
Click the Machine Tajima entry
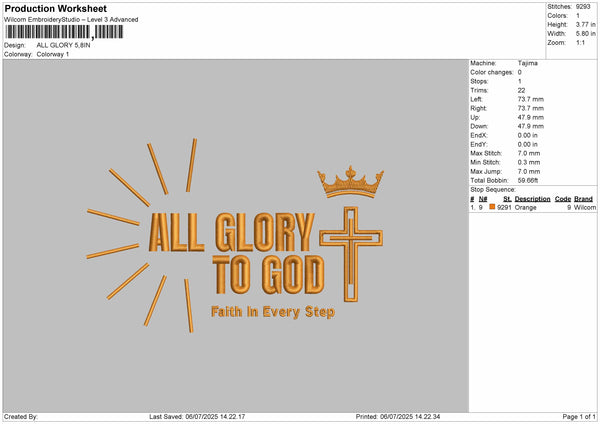[x=504, y=63]
